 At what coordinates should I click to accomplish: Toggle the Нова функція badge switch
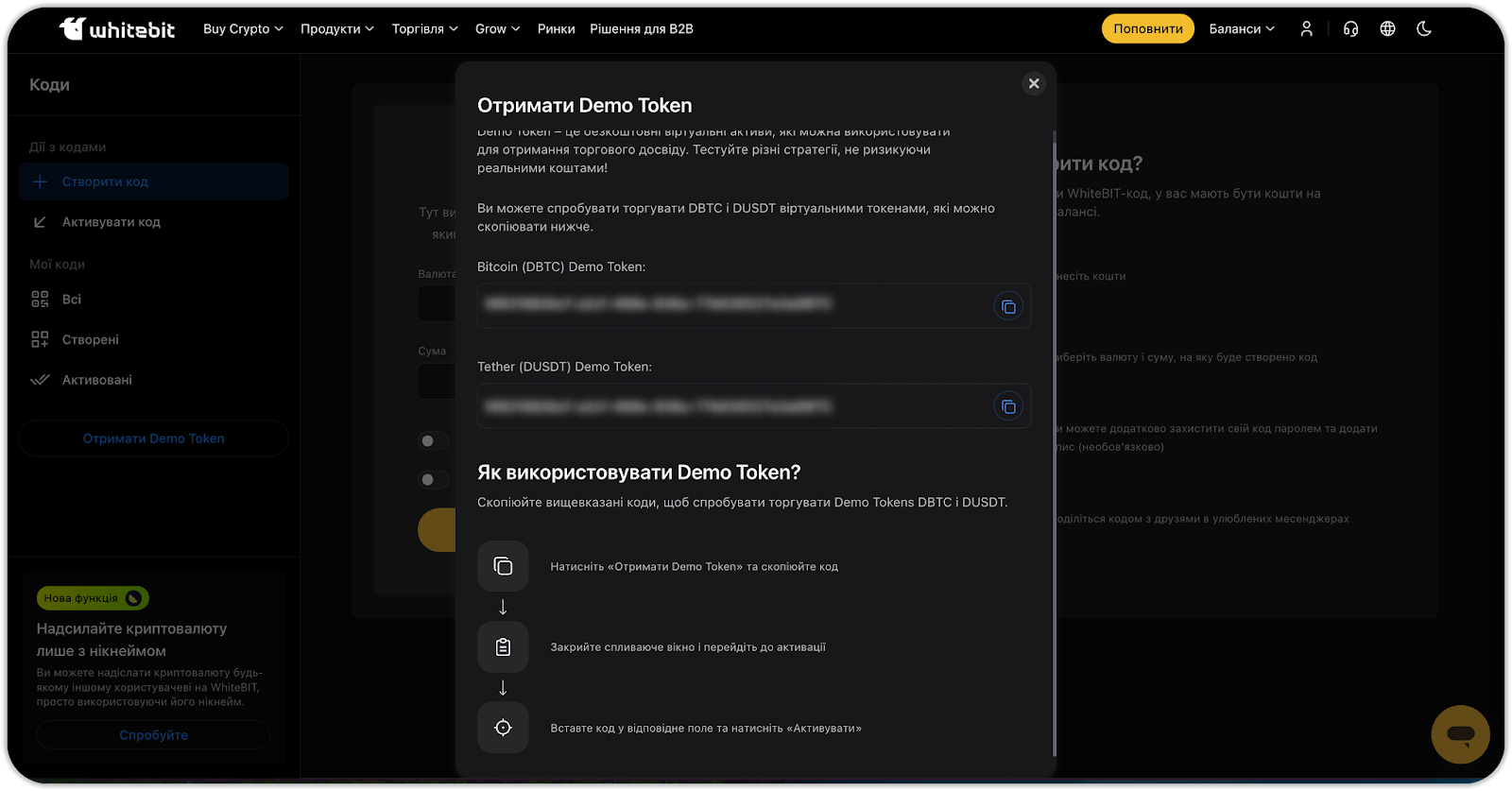pyautogui.click(x=133, y=598)
